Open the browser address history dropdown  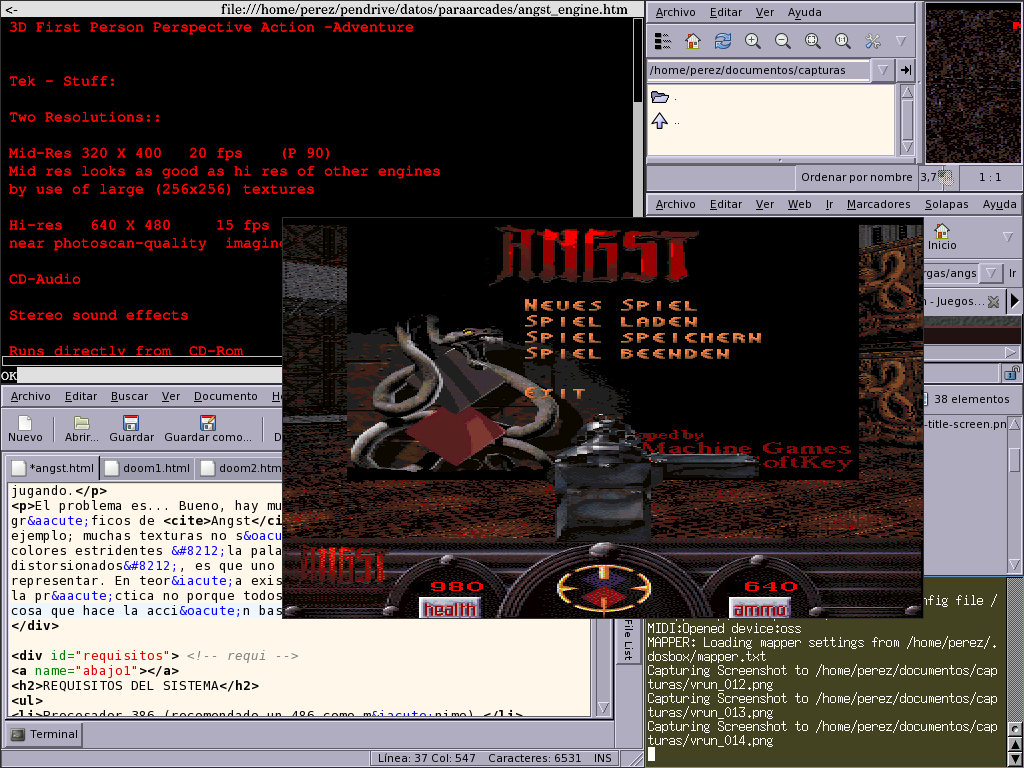991,272
